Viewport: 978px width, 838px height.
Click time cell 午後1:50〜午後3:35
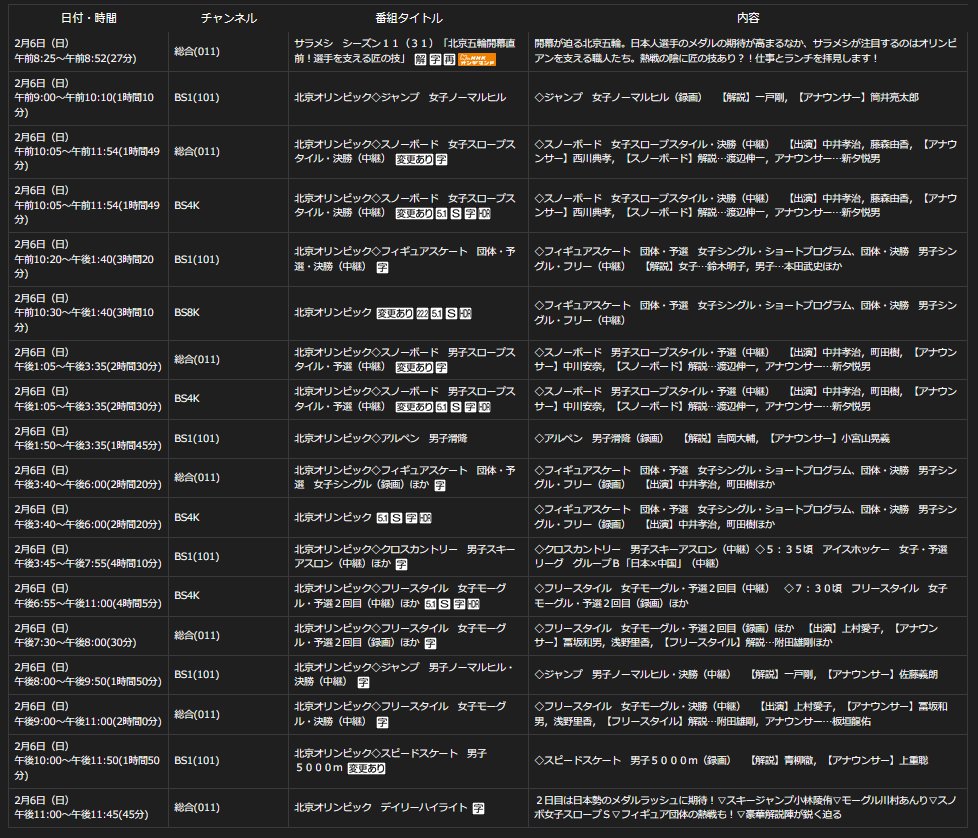pyautogui.click(x=88, y=446)
